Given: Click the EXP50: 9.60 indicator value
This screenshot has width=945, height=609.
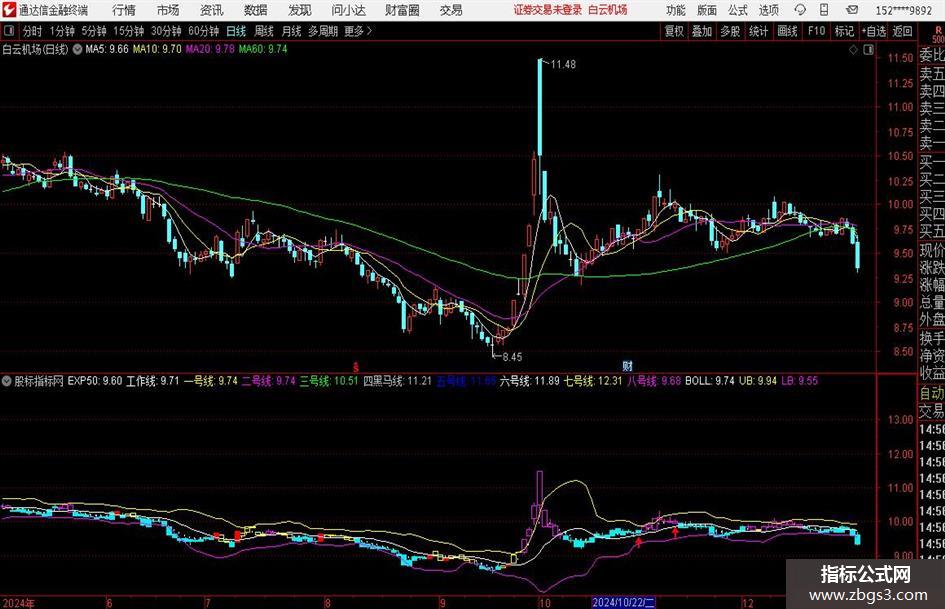Looking at the screenshot, I should [x=95, y=381].
